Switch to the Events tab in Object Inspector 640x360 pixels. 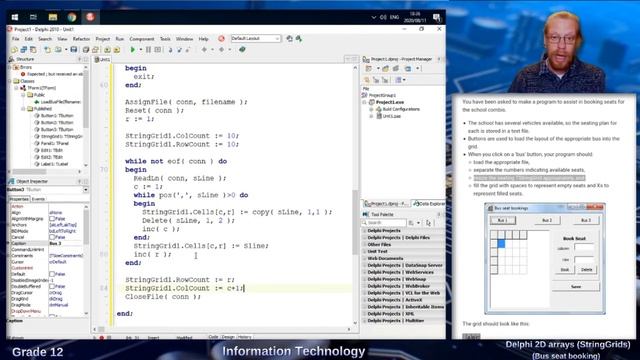(x=38, y=199)
